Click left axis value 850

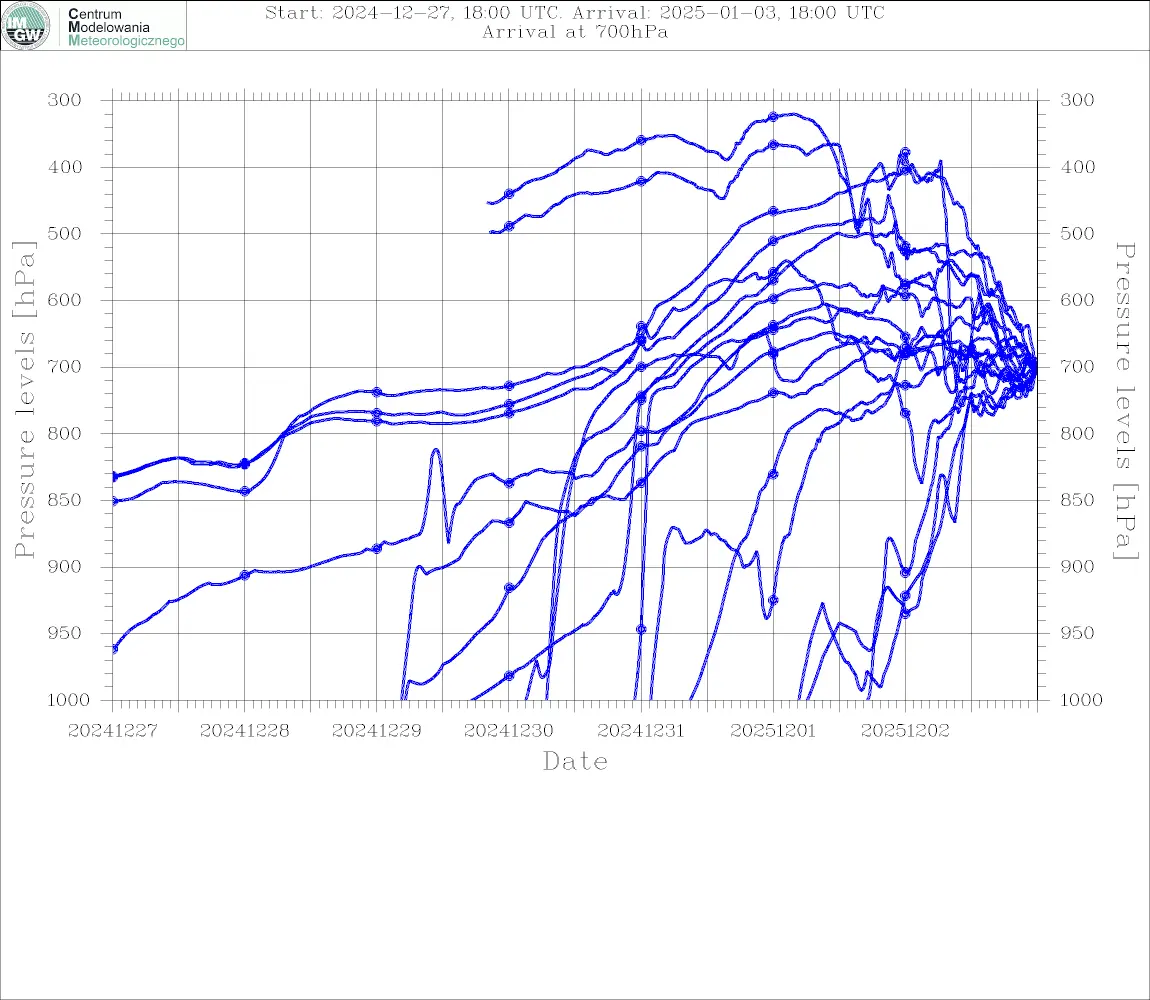click(65, 500)
